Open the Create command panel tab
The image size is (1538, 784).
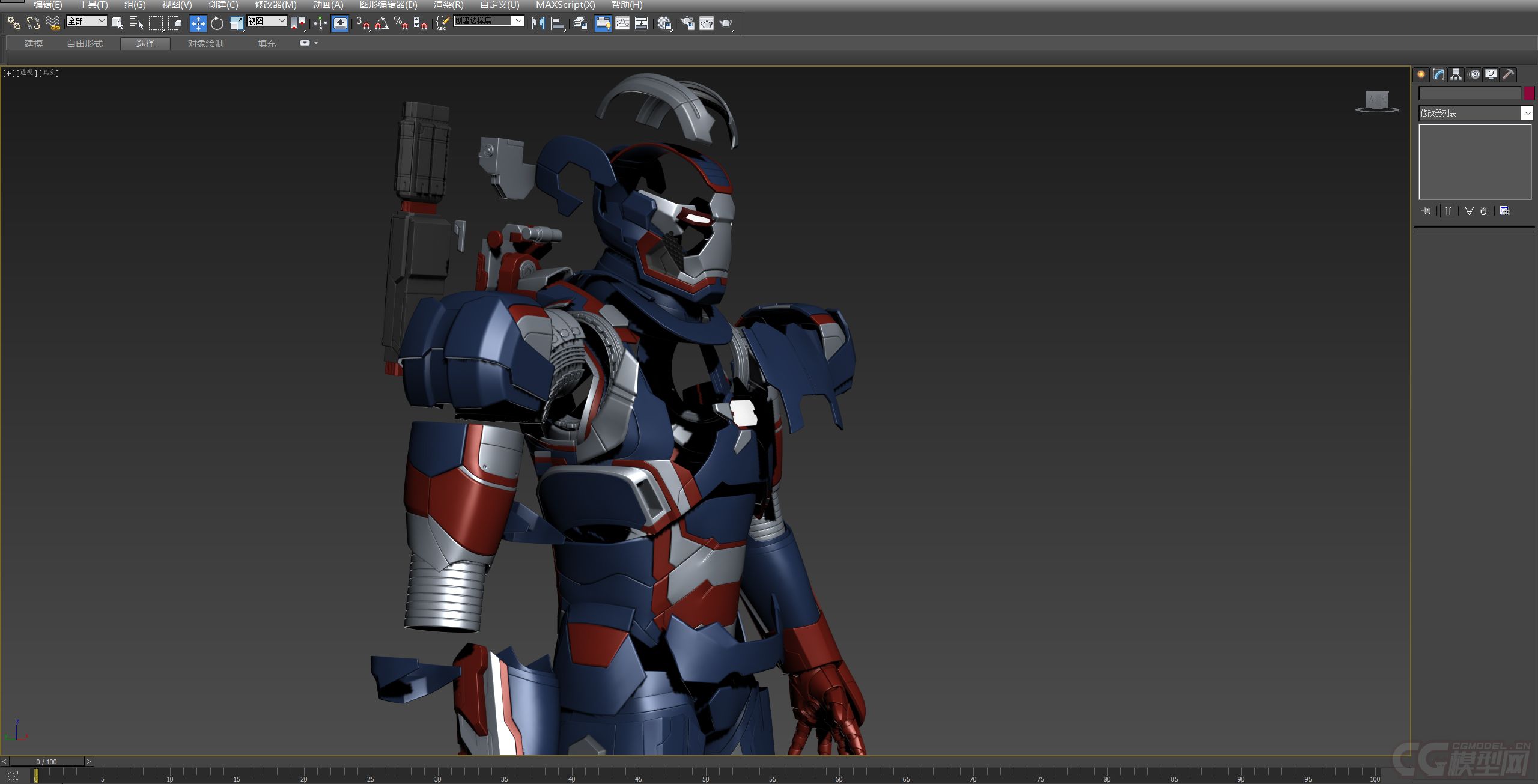coord(1421,74)
